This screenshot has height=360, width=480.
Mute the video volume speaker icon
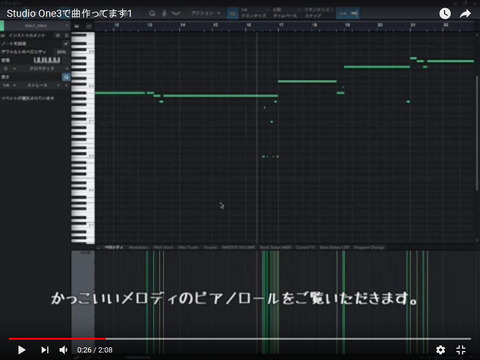[x=63, y=350]
